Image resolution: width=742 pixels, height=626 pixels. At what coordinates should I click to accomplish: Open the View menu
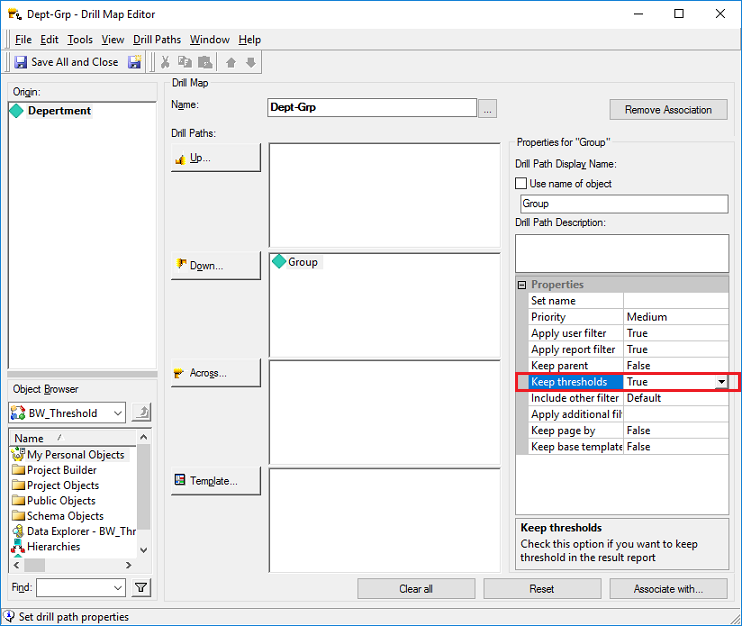click(x=113, y=40)
